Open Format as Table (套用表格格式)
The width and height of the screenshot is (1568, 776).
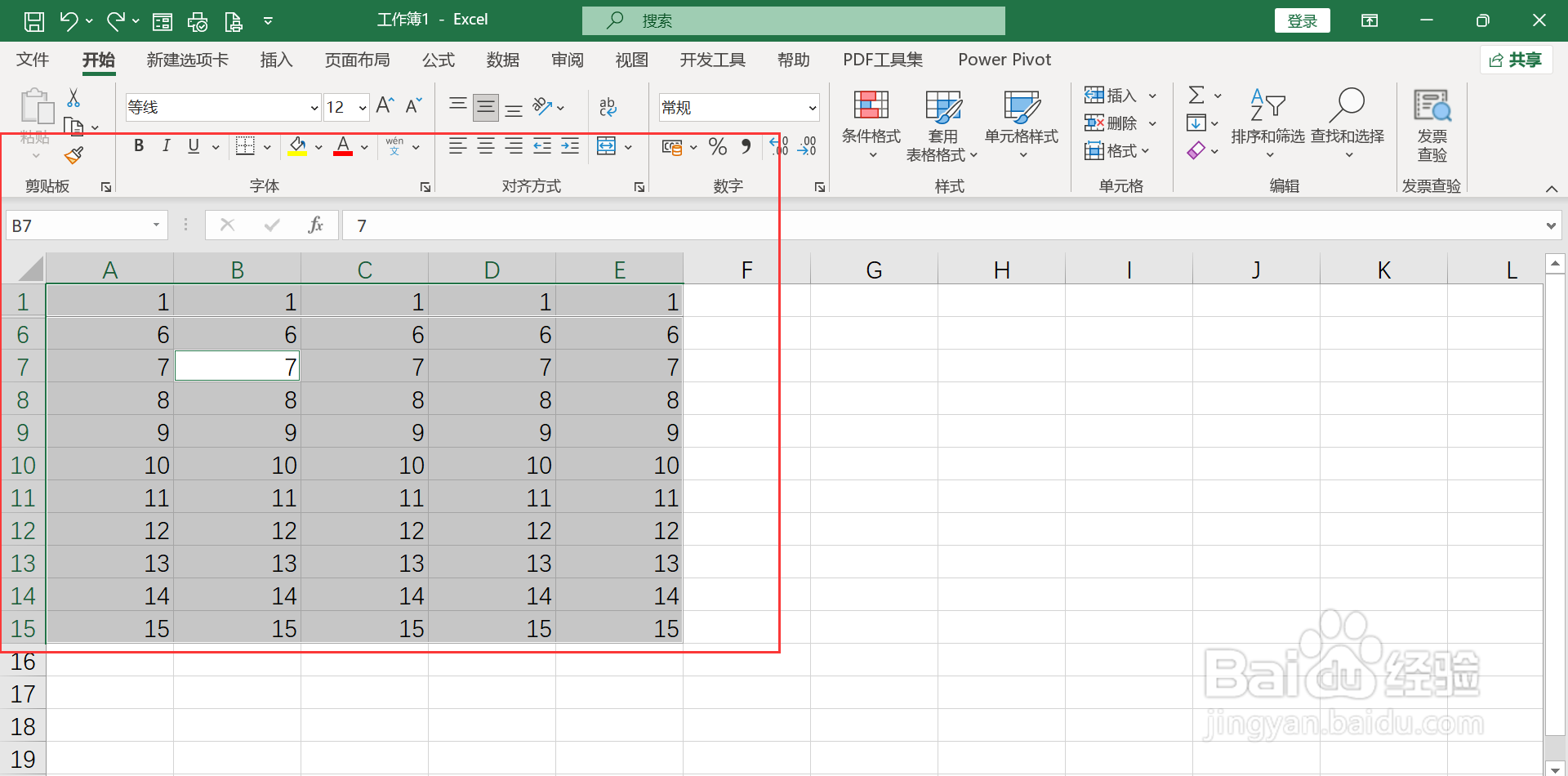tap(942, 126)
